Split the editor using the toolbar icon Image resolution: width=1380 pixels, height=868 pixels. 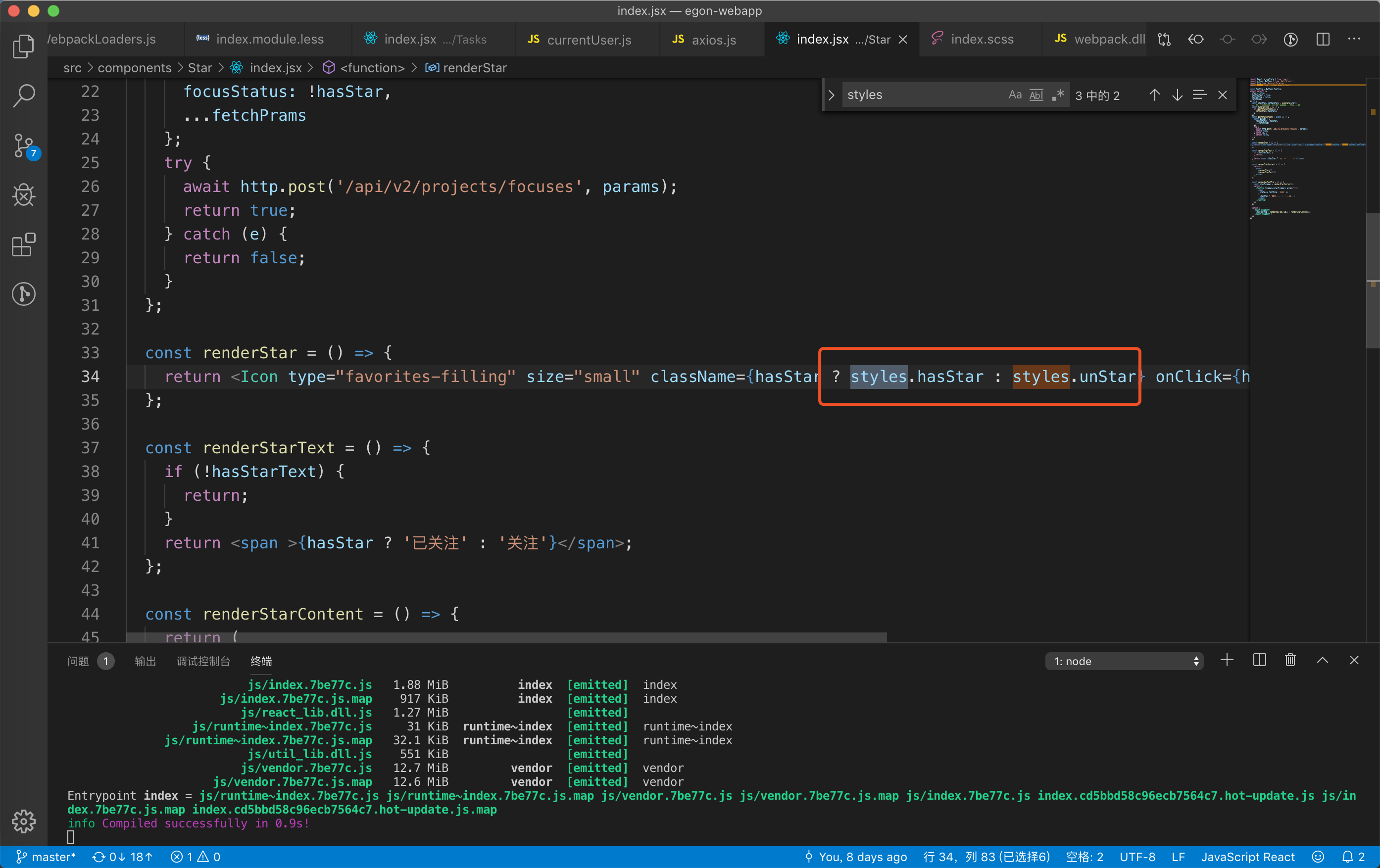[x=1323, y=39]
